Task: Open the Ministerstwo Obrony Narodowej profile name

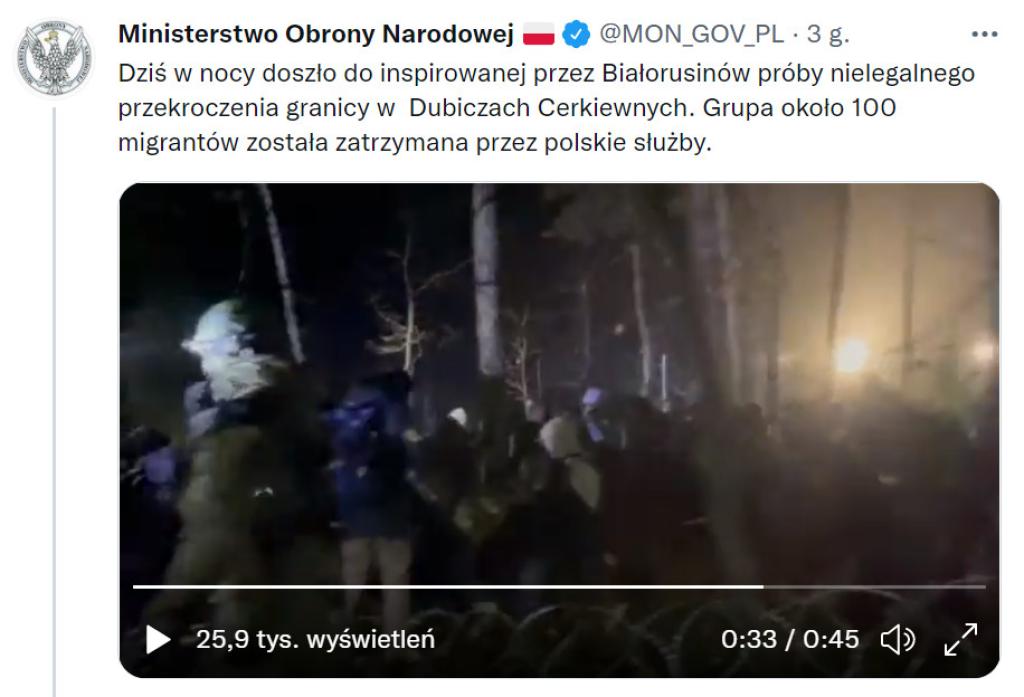Action: coord(316,34)
